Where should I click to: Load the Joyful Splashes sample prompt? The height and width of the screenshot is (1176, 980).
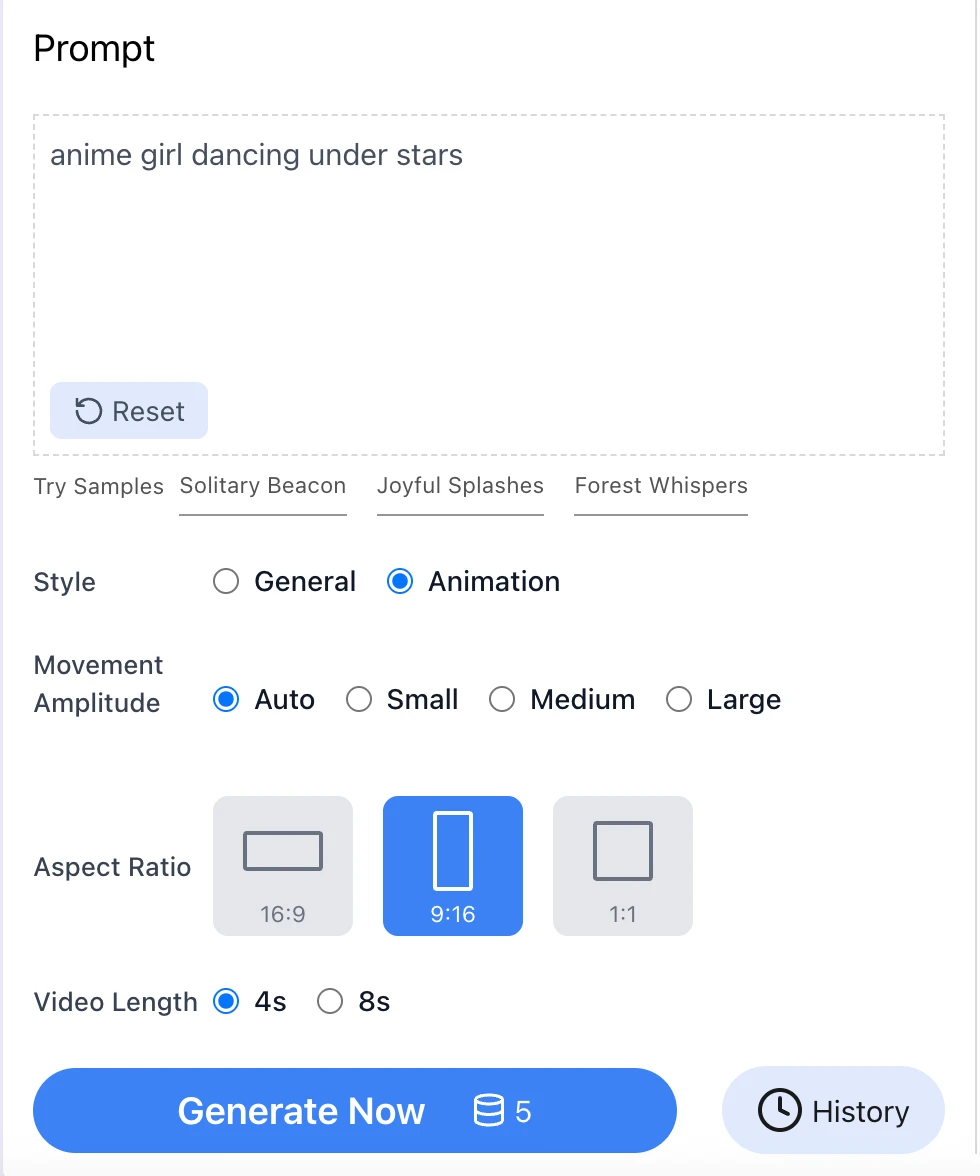460,486
